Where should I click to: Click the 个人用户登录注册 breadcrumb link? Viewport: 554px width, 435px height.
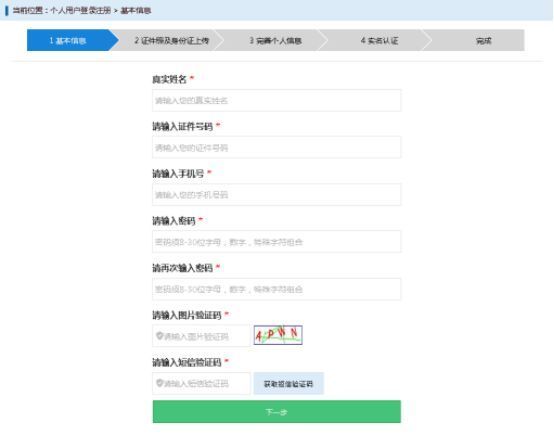[81, 11]
